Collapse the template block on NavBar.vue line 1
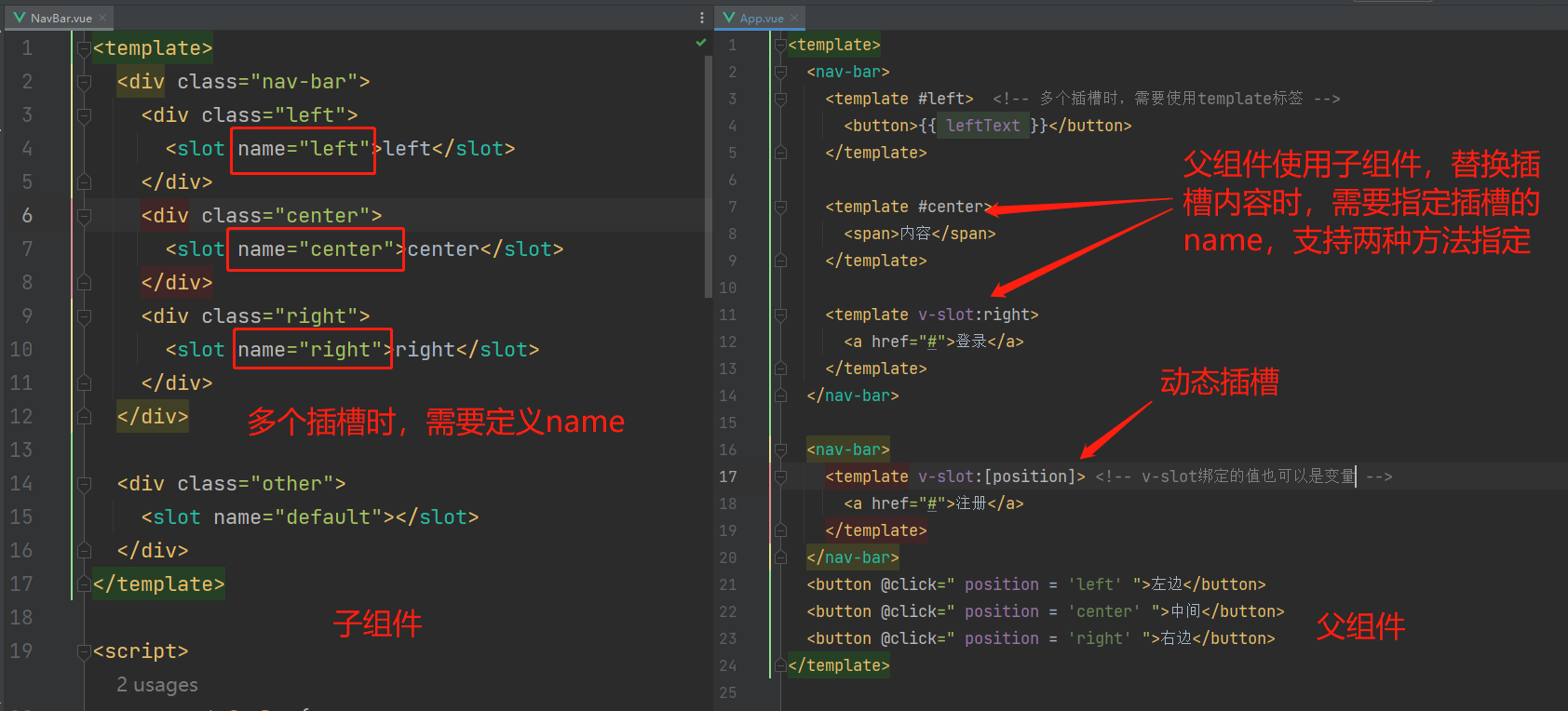The height and width of the screenshot is (711, 1568). coord(84,48)
